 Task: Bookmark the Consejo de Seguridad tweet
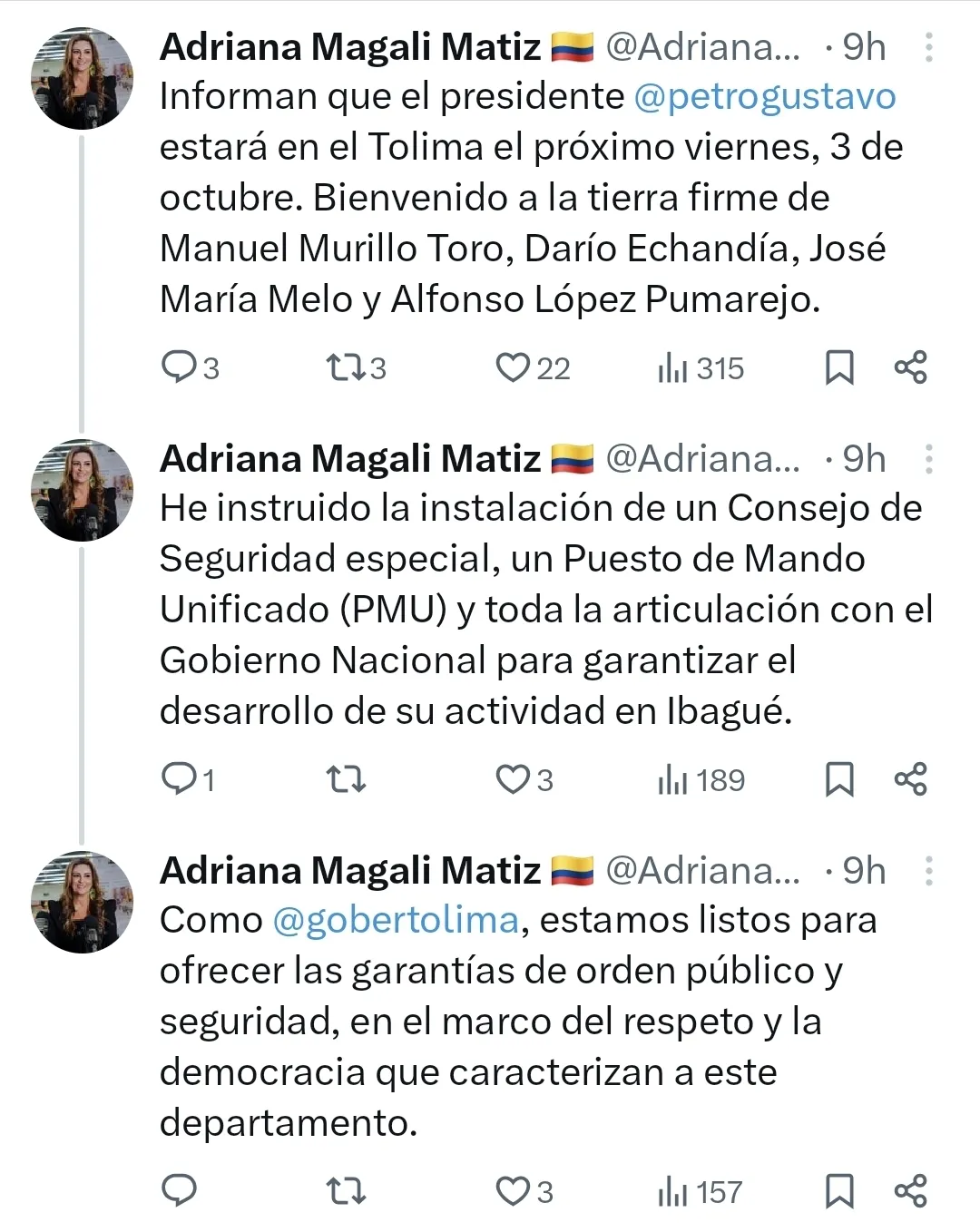[x=839, y=779]
